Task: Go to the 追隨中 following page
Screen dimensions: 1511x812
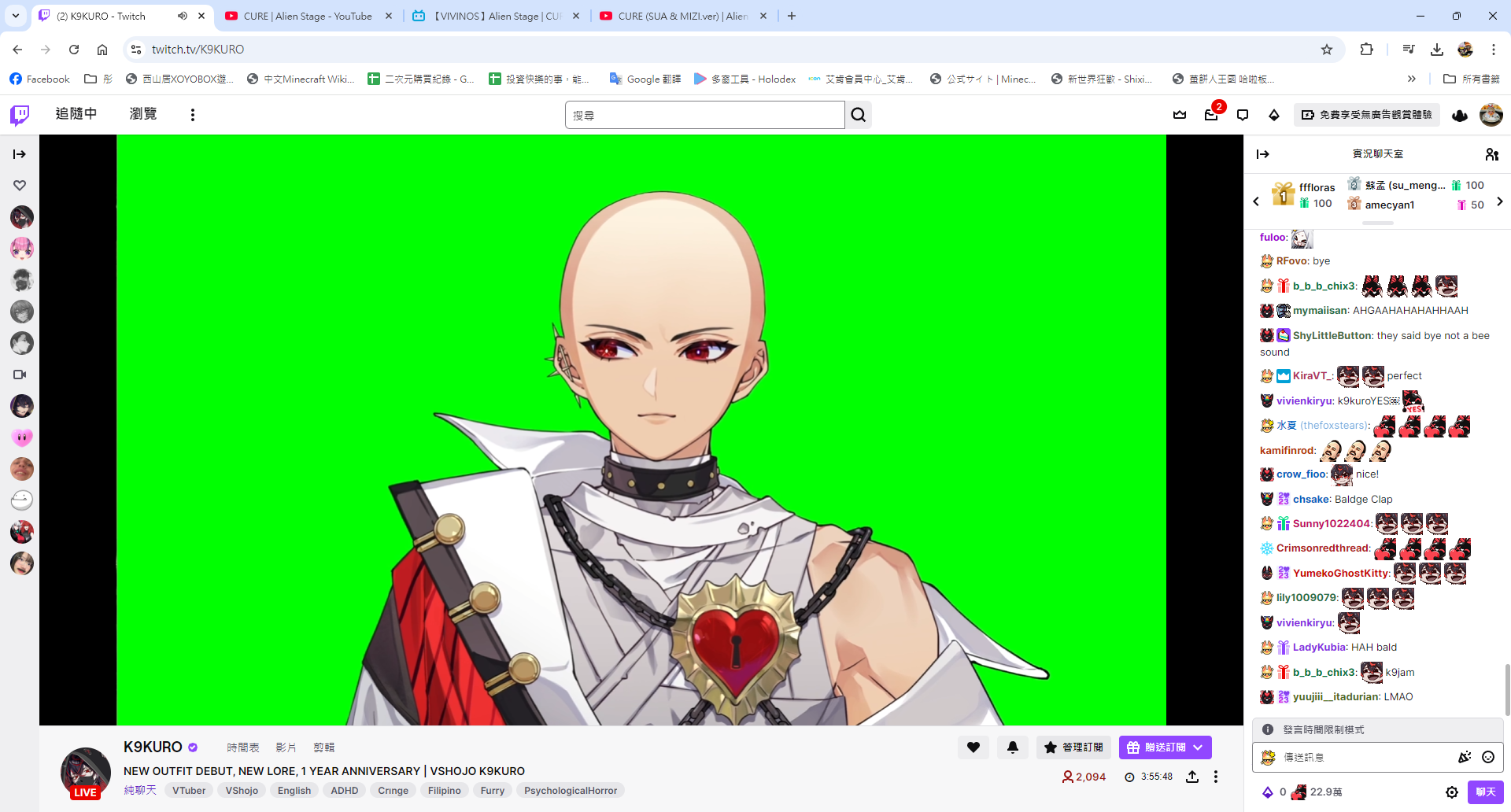Action: coord(76,114)
